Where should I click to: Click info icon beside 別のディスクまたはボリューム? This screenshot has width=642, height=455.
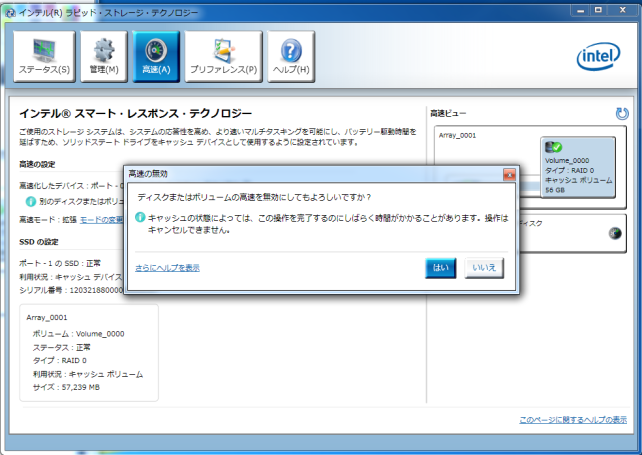tap(31, 201)
